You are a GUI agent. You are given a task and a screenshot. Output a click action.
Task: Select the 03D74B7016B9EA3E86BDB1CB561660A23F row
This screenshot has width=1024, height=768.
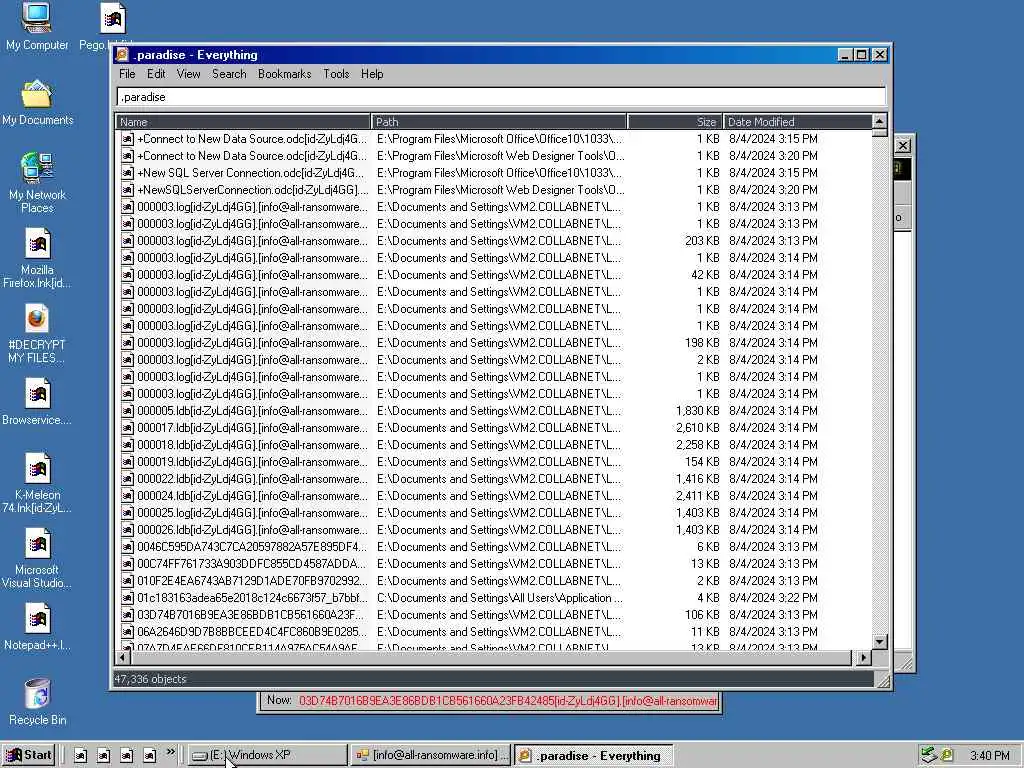[x=494, y=615]
